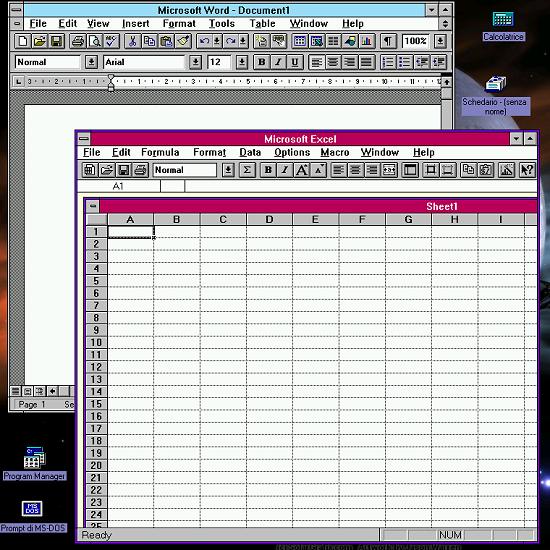Open Word's Tools menu
550x550 pixels.
(x=222, y=24)
